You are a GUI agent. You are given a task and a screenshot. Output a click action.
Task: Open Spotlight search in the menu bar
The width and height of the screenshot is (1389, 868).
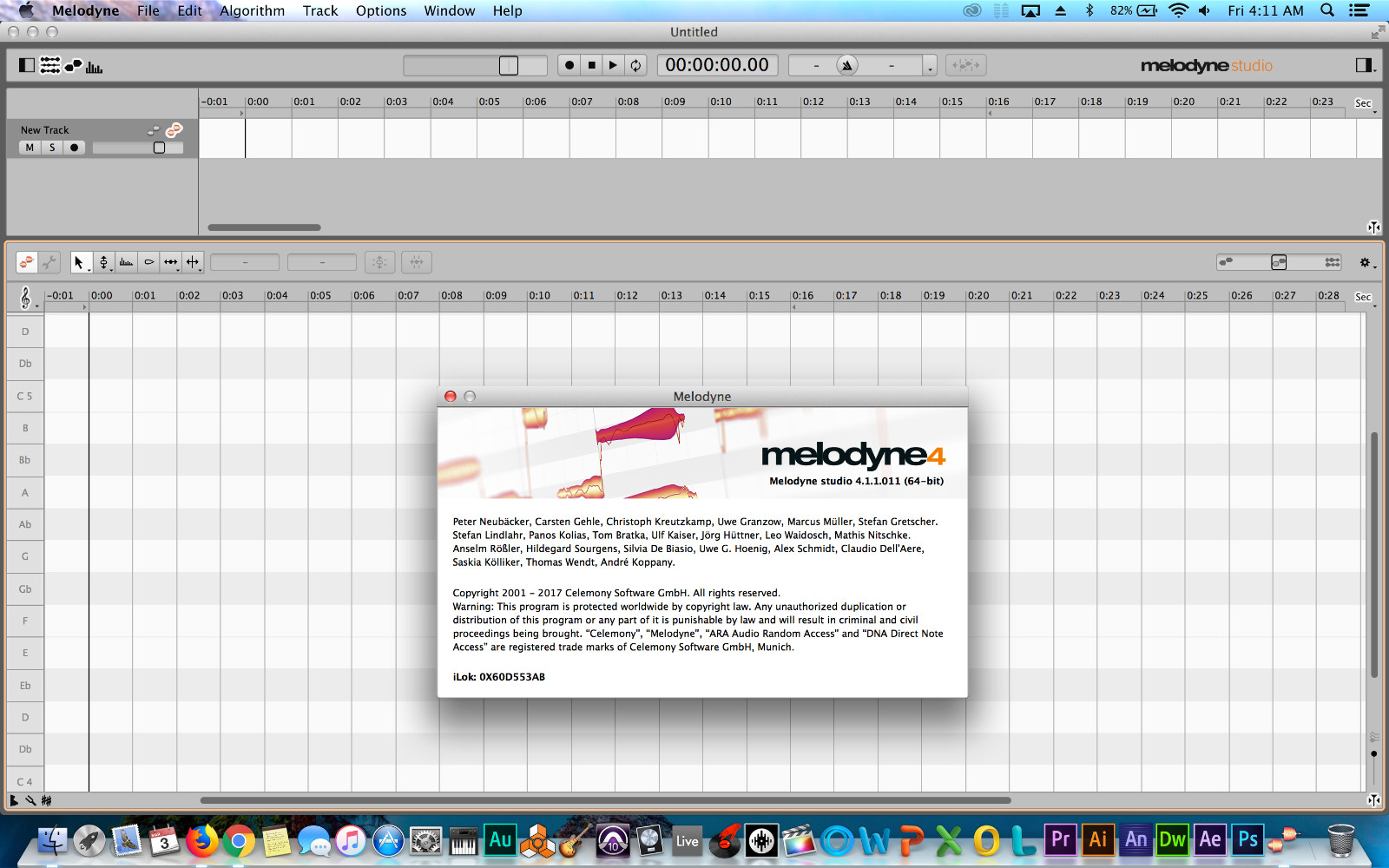(x=1327, y=10)
